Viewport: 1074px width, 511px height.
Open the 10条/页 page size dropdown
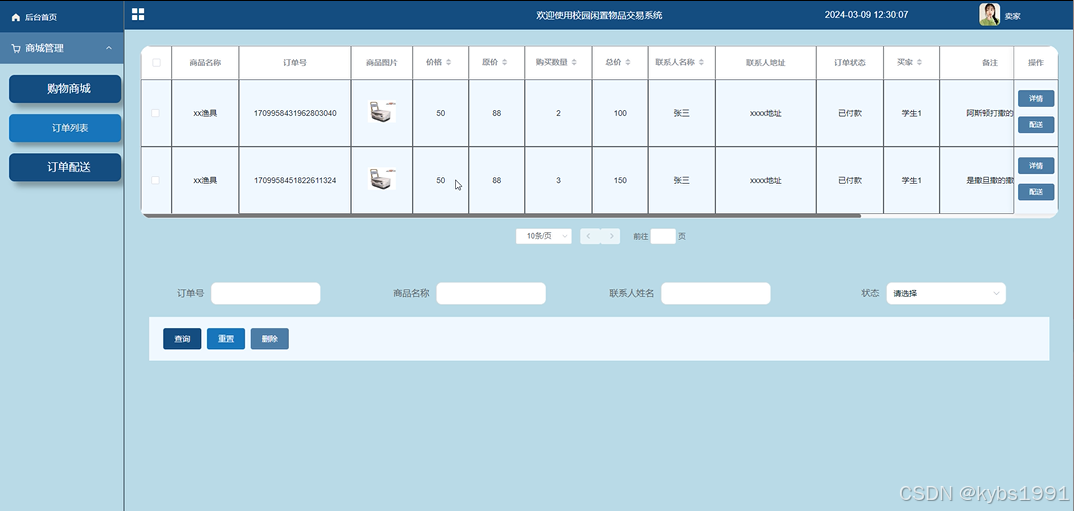click(x=544, y=236)
